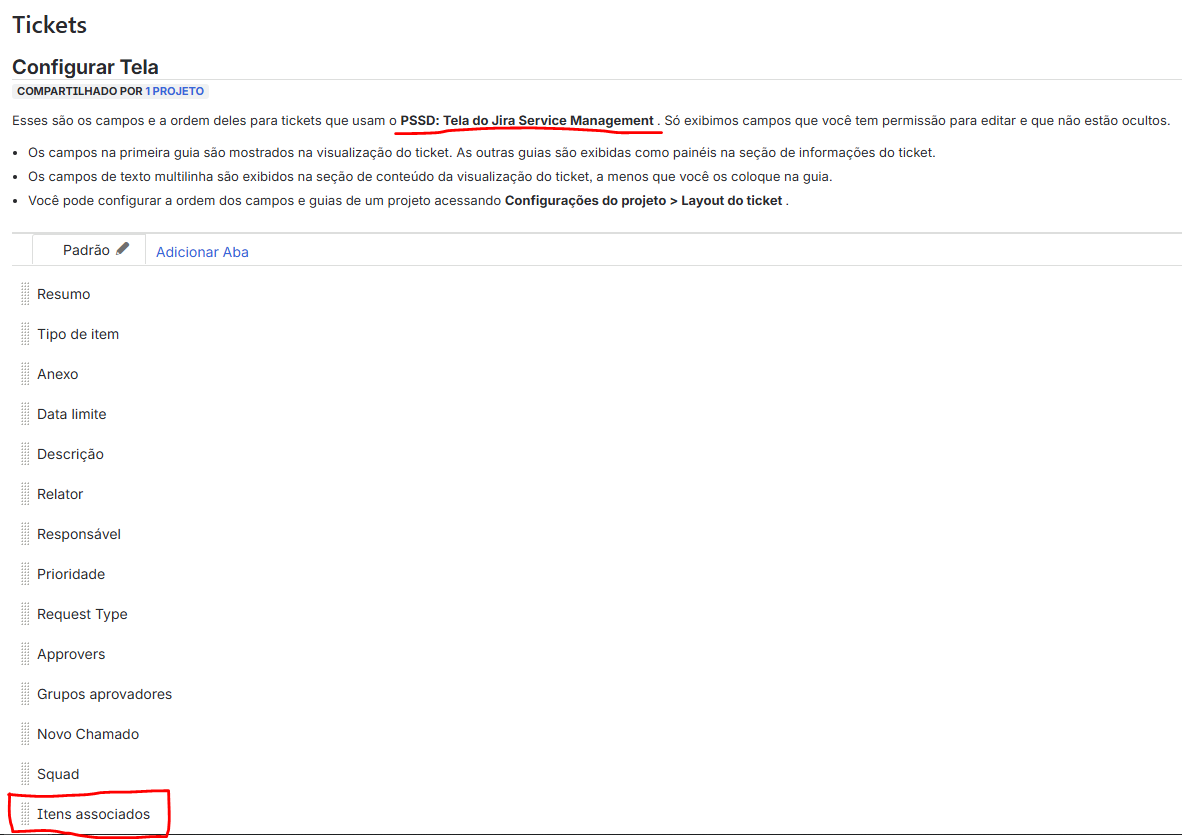This screenshot has width=1182, height=839.
Task: Select the Padrão tab
Action: coord(88,250)
